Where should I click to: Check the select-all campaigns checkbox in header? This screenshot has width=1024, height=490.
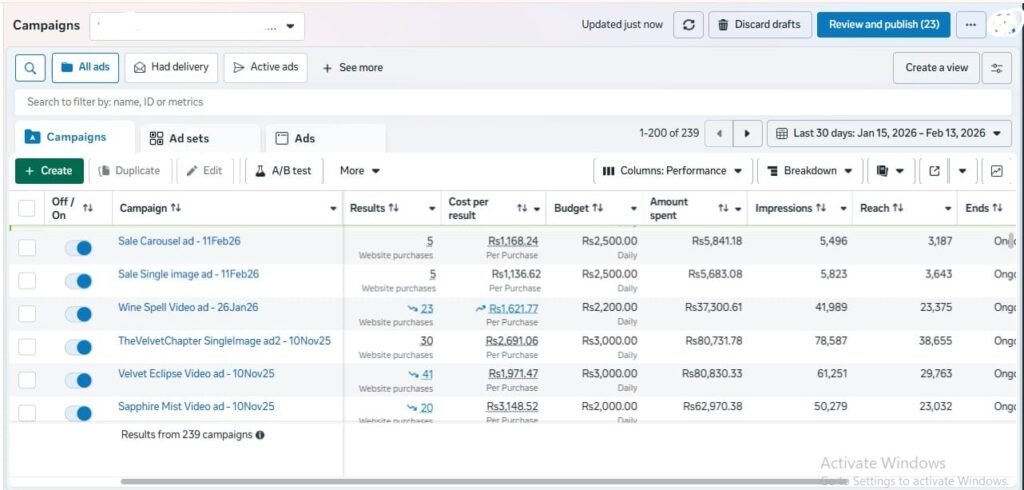pos(27,208)
